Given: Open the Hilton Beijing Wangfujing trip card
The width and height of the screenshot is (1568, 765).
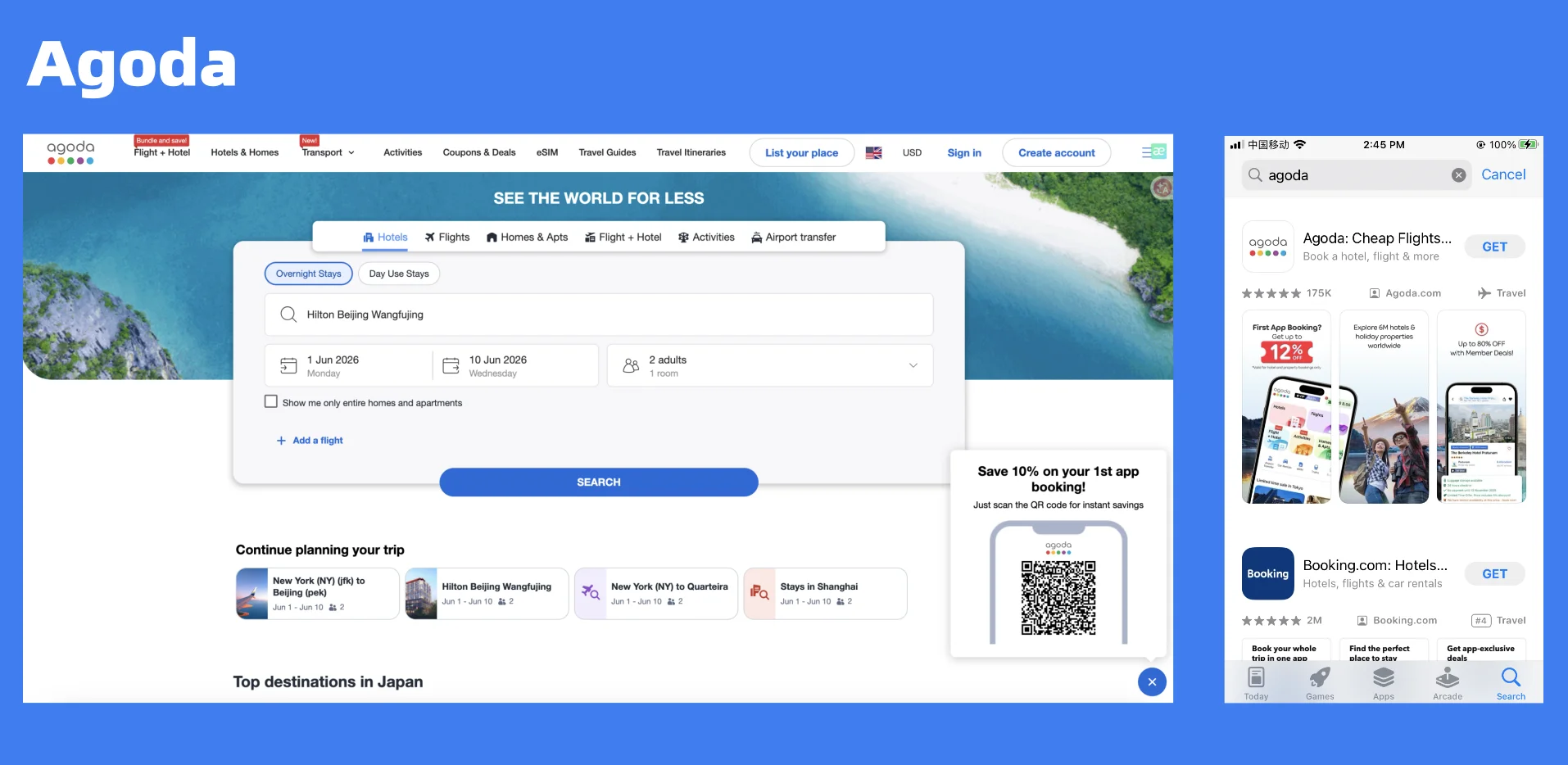Looking at the screenshot, I should (x=487, y=594).
